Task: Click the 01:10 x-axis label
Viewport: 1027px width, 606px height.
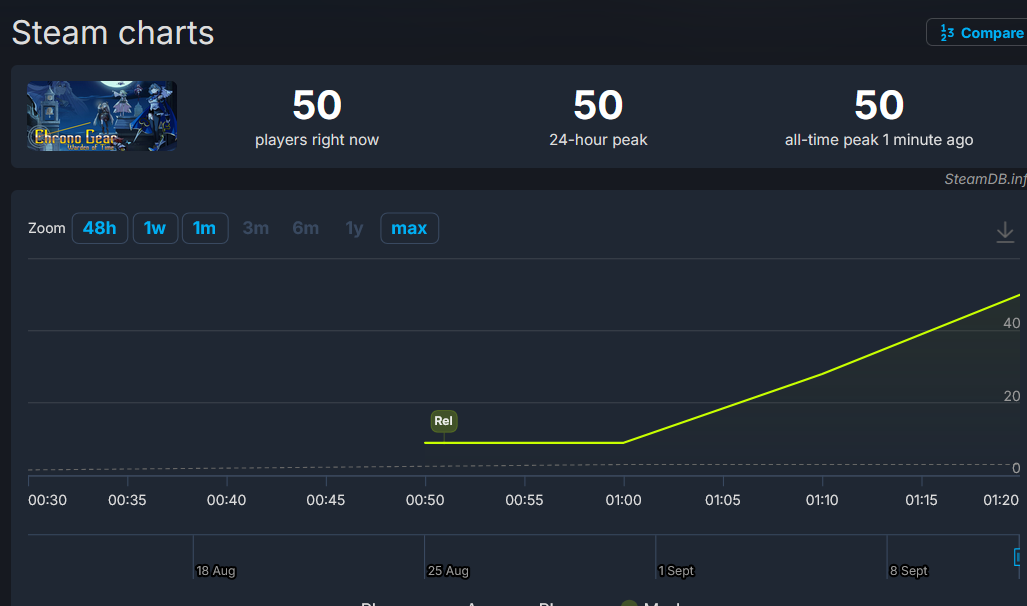Action: click(x=822, y=500)
